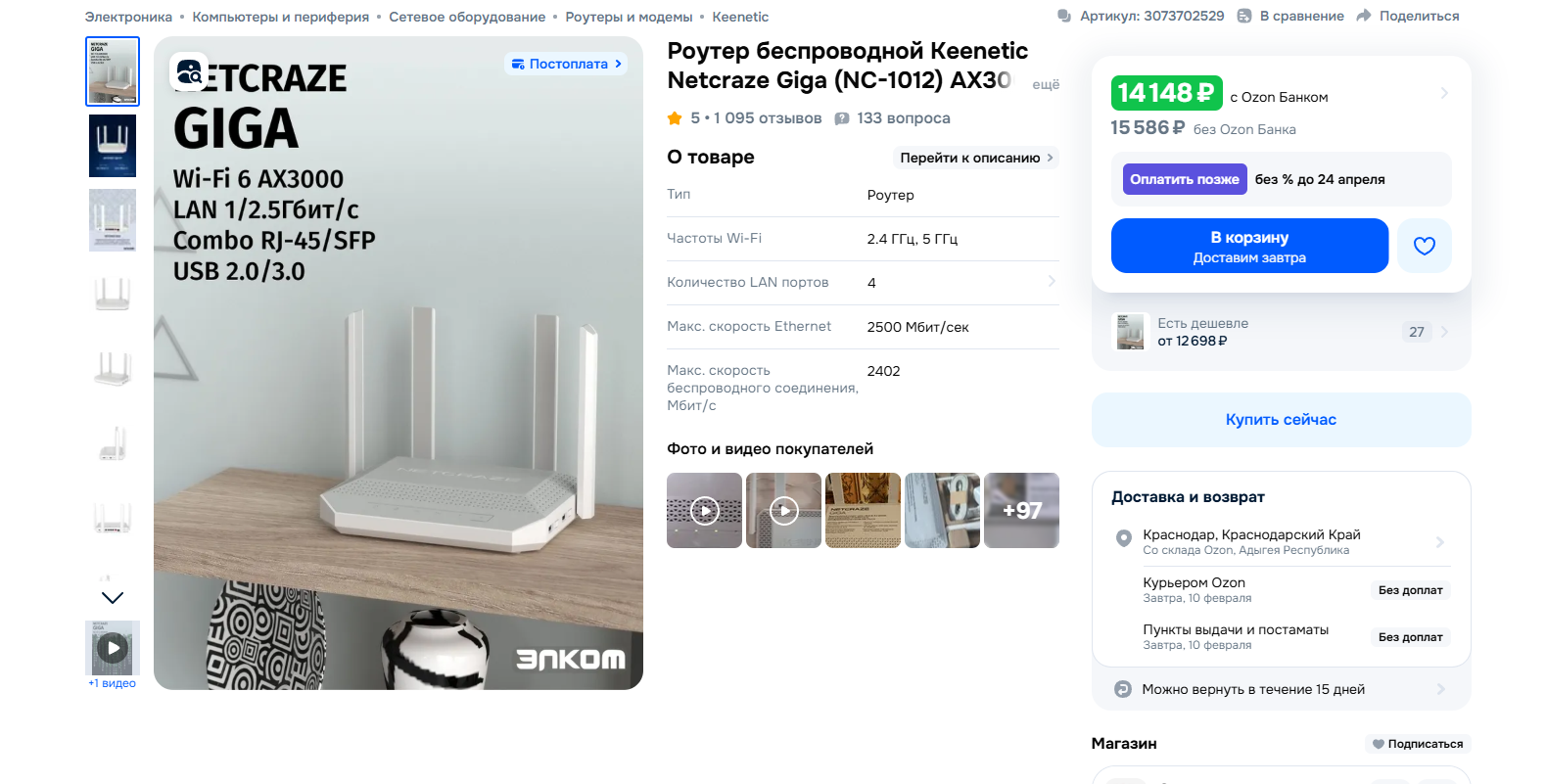The height and width of the screenshot is (784, 1546).
Task: Open the Роутеры и модемы breadcrumb
Action: (629, 17)
